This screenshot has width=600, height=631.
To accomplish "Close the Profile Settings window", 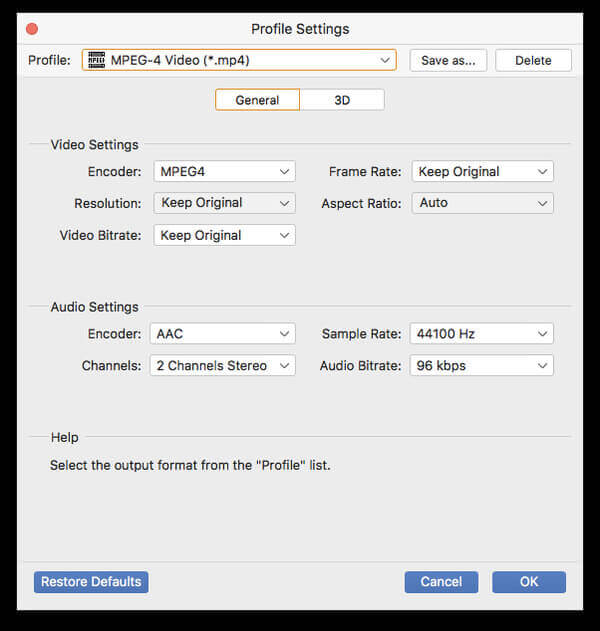I will click(x=32, y=29).
